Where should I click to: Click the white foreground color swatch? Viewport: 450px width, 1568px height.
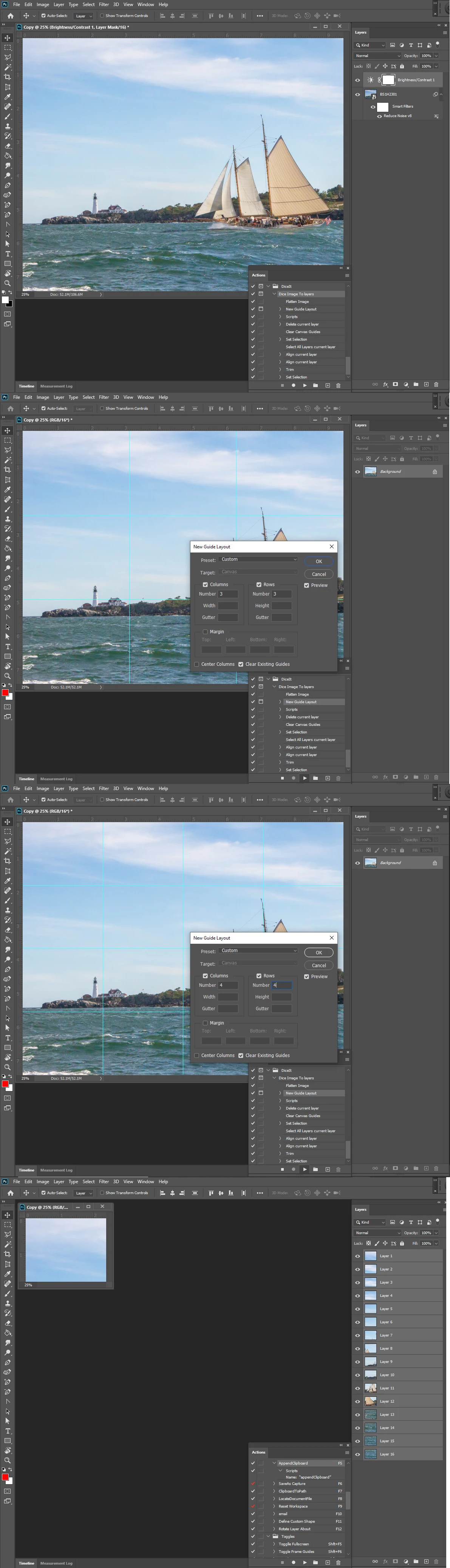(x=5, y=299)
